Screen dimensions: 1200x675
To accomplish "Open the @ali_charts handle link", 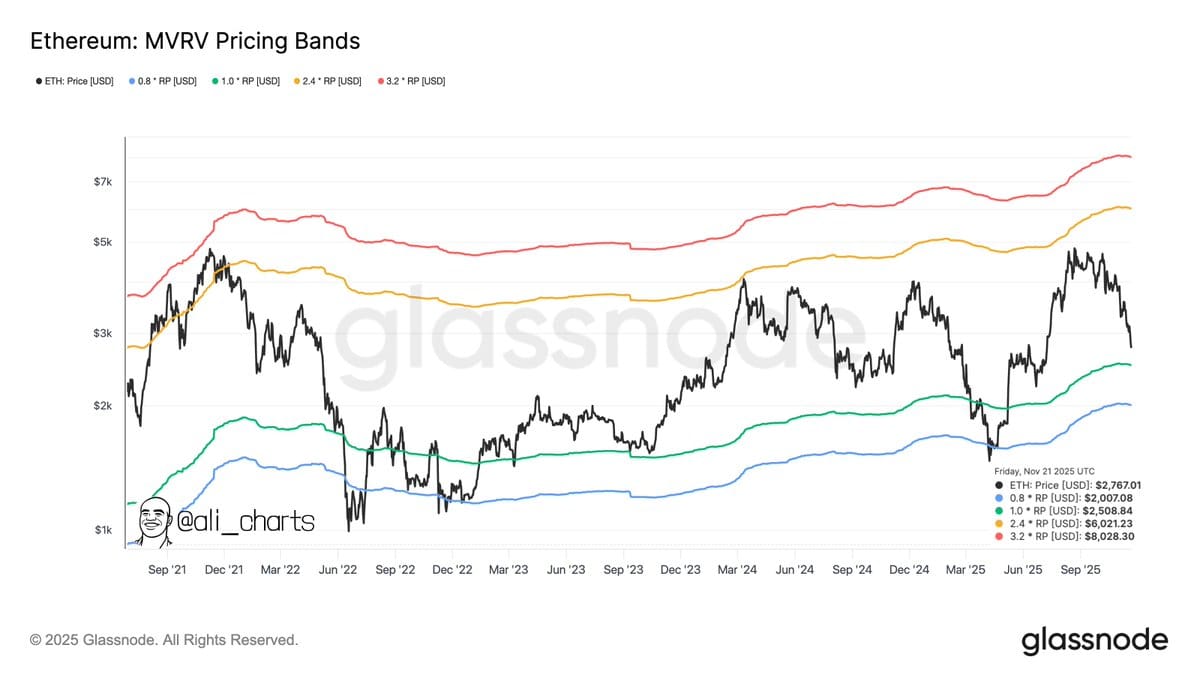I will point(246,521).
